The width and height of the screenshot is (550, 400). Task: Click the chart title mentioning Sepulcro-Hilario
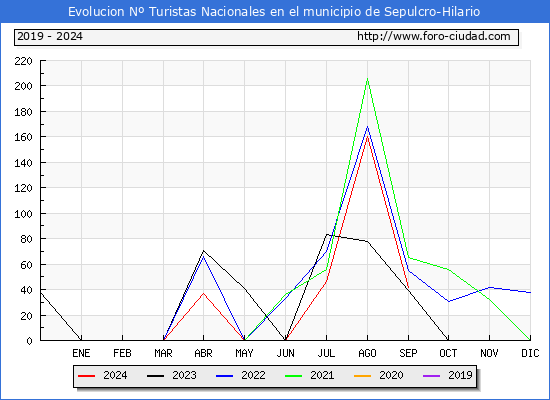[274, 12]
